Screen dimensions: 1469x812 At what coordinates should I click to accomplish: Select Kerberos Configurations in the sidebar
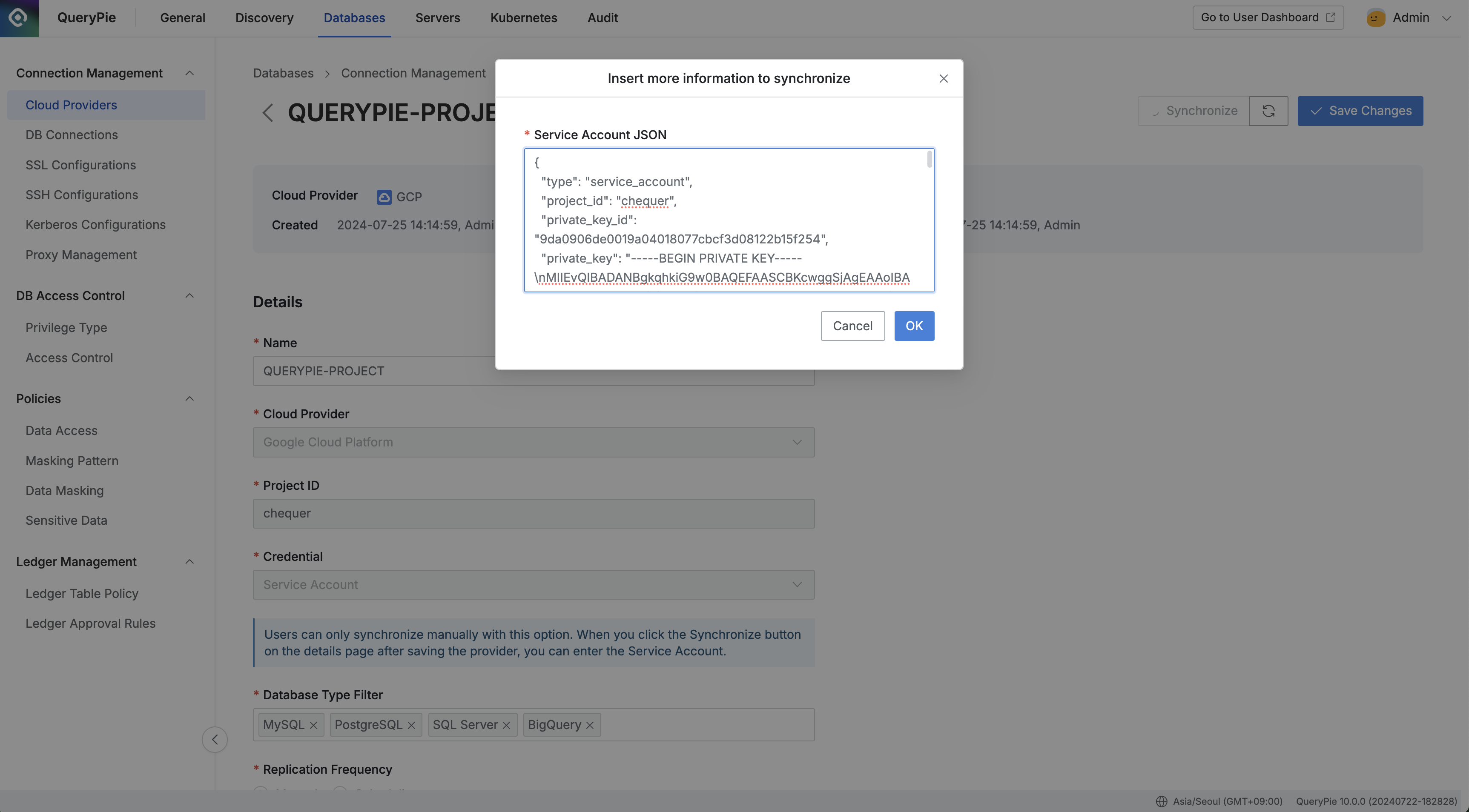tap(95, 225)
